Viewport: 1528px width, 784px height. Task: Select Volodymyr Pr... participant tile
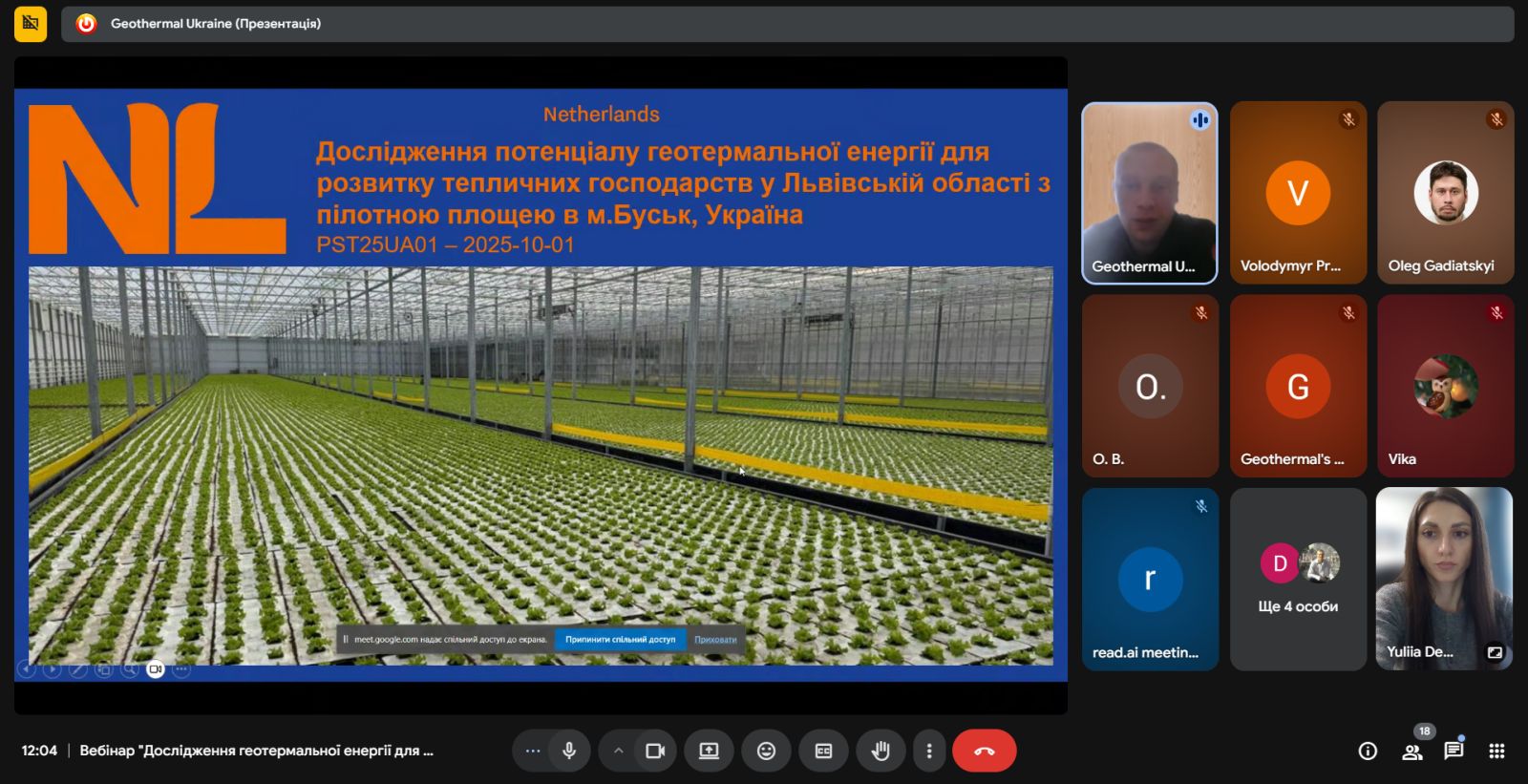click(x=1298, y=194)
